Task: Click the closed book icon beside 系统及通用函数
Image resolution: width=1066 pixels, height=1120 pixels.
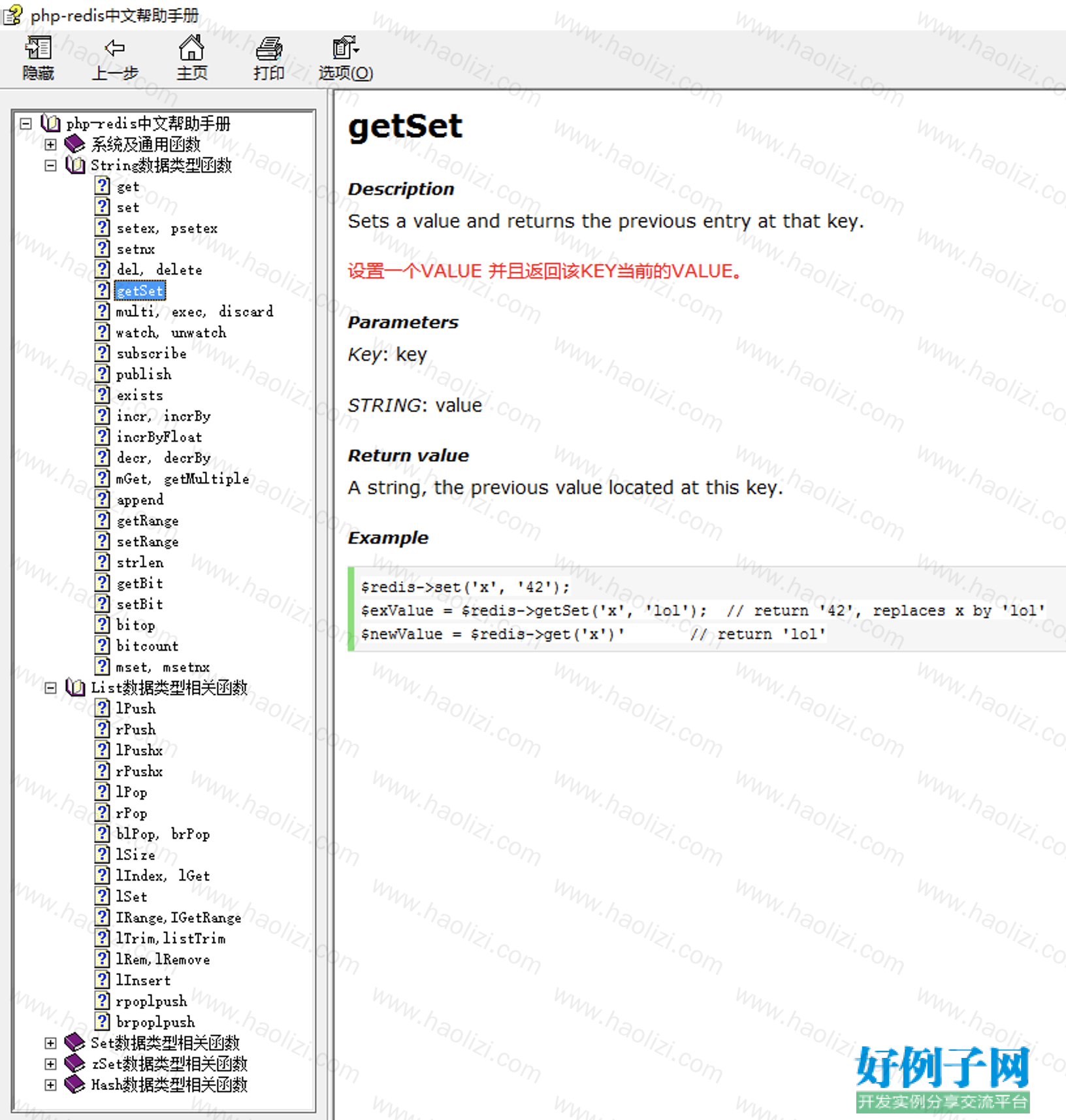Action: pos(75,144)
